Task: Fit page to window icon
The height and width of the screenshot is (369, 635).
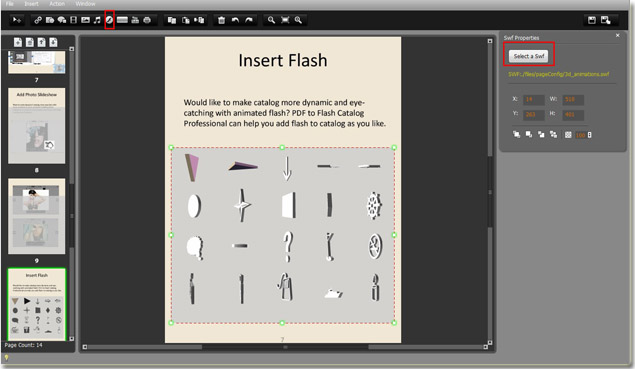Action: [285, 20]
